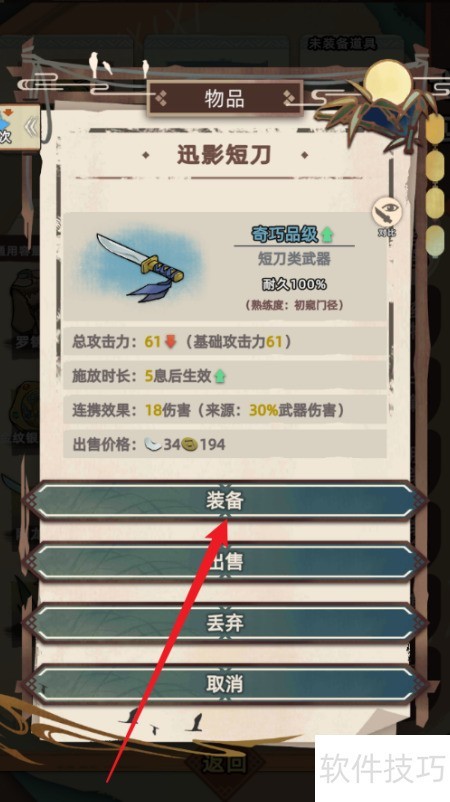Click the 物品 title banner

[225, 98]
